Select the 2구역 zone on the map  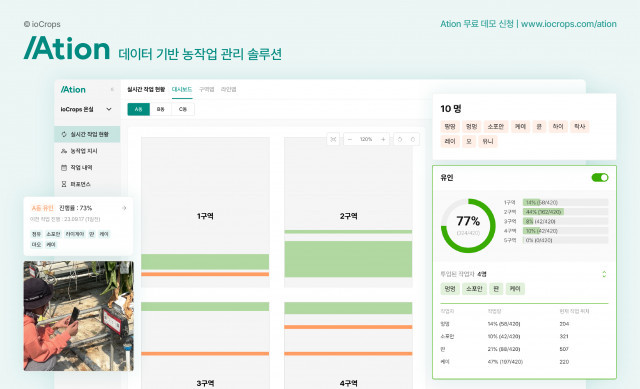348,212
